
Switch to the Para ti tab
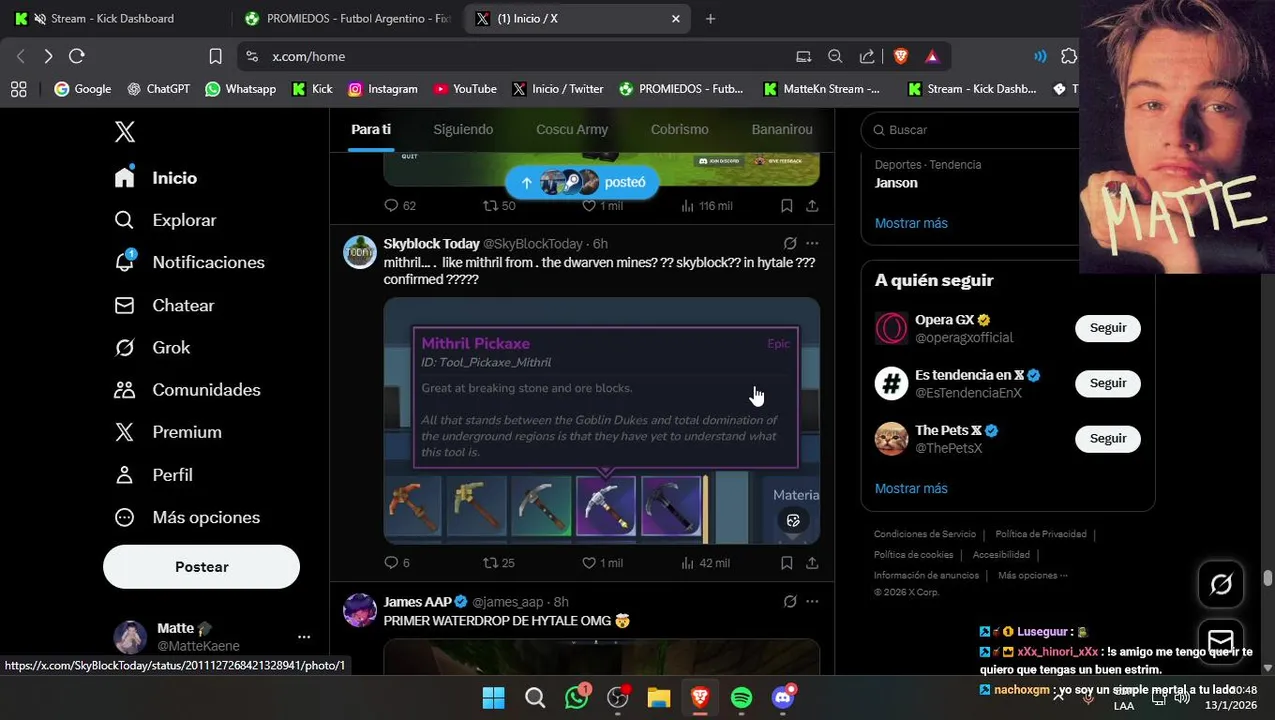click(371, 129)
